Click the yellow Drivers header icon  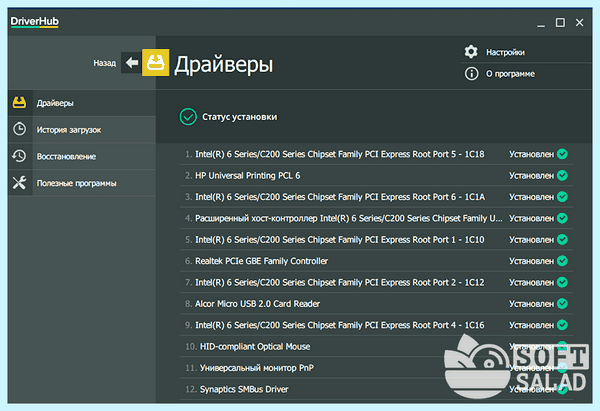coord(155,62)
